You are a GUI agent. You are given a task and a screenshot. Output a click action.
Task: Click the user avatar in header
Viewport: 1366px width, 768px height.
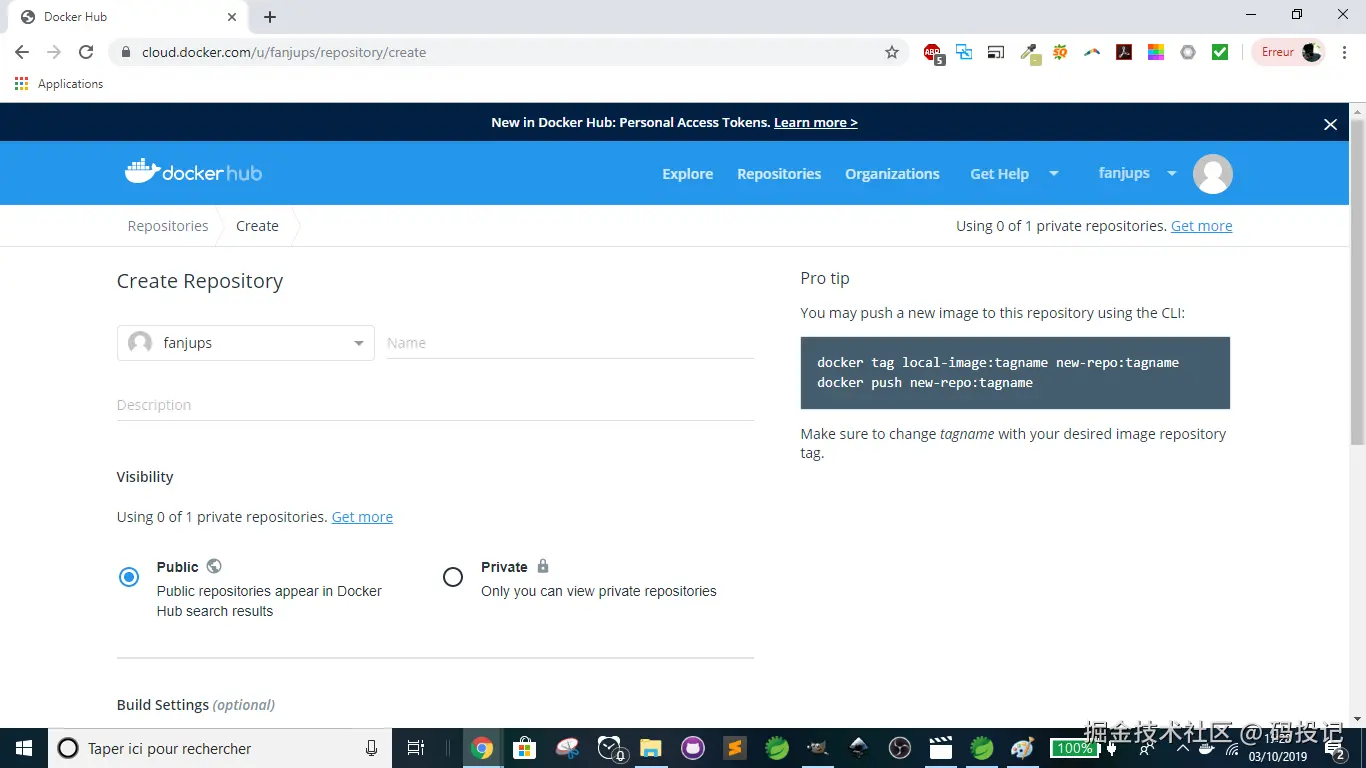[x=1213, y=174]
